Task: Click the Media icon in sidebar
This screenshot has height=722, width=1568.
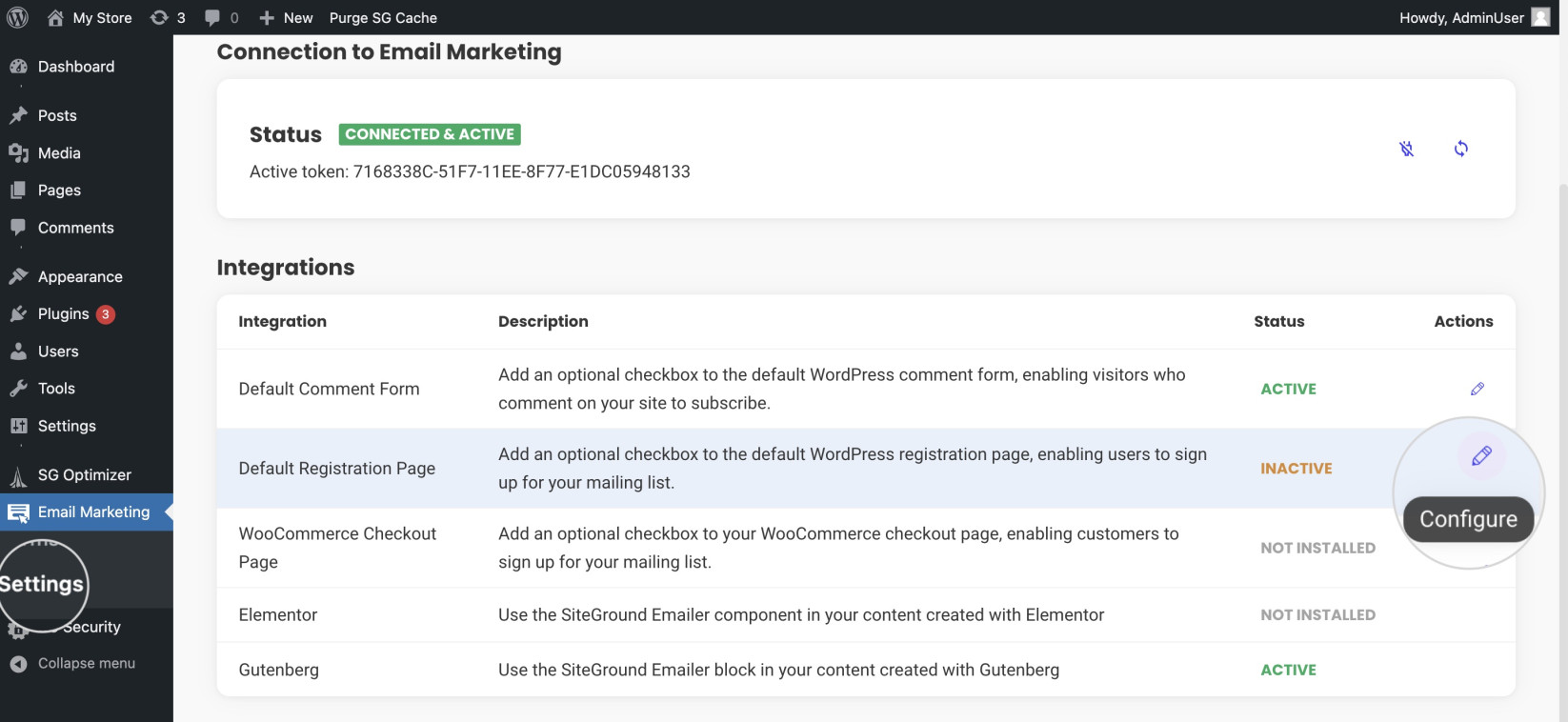Action: coord(18,153)
